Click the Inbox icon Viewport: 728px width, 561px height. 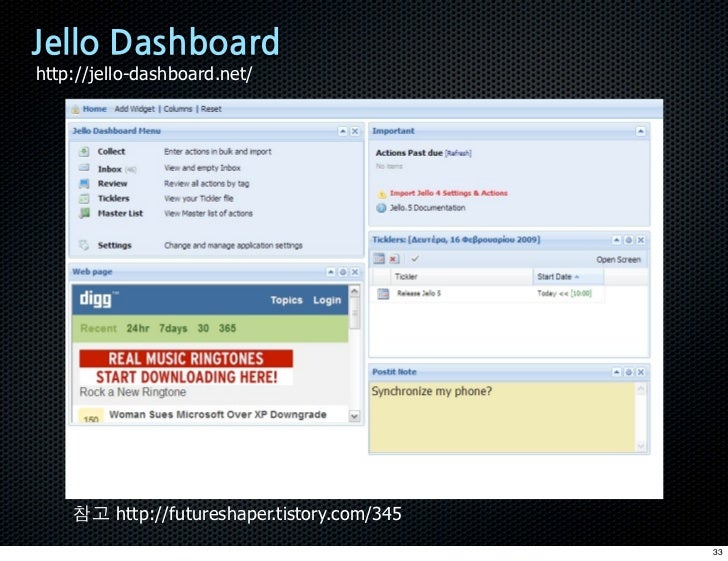[84, 168]
